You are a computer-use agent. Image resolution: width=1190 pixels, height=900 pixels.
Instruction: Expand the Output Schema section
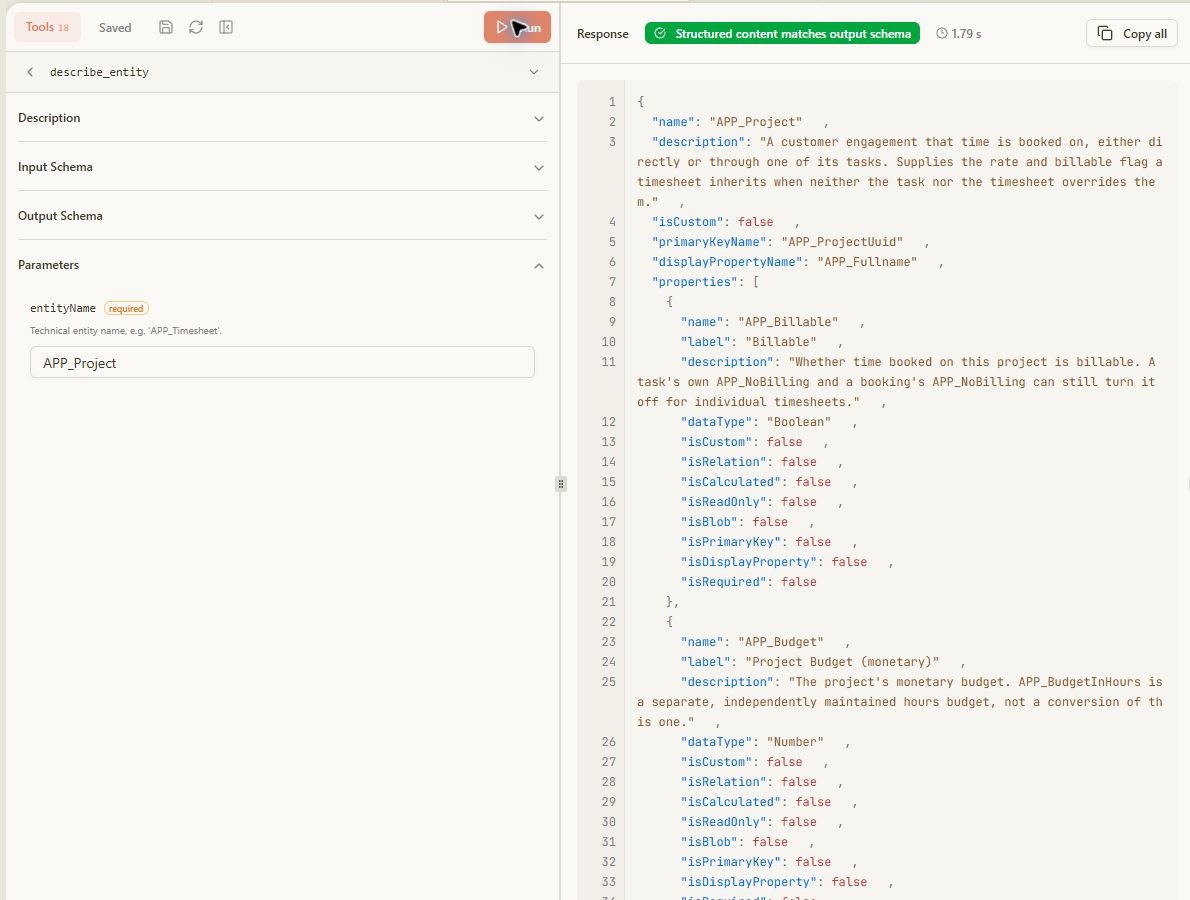[282, 216]
